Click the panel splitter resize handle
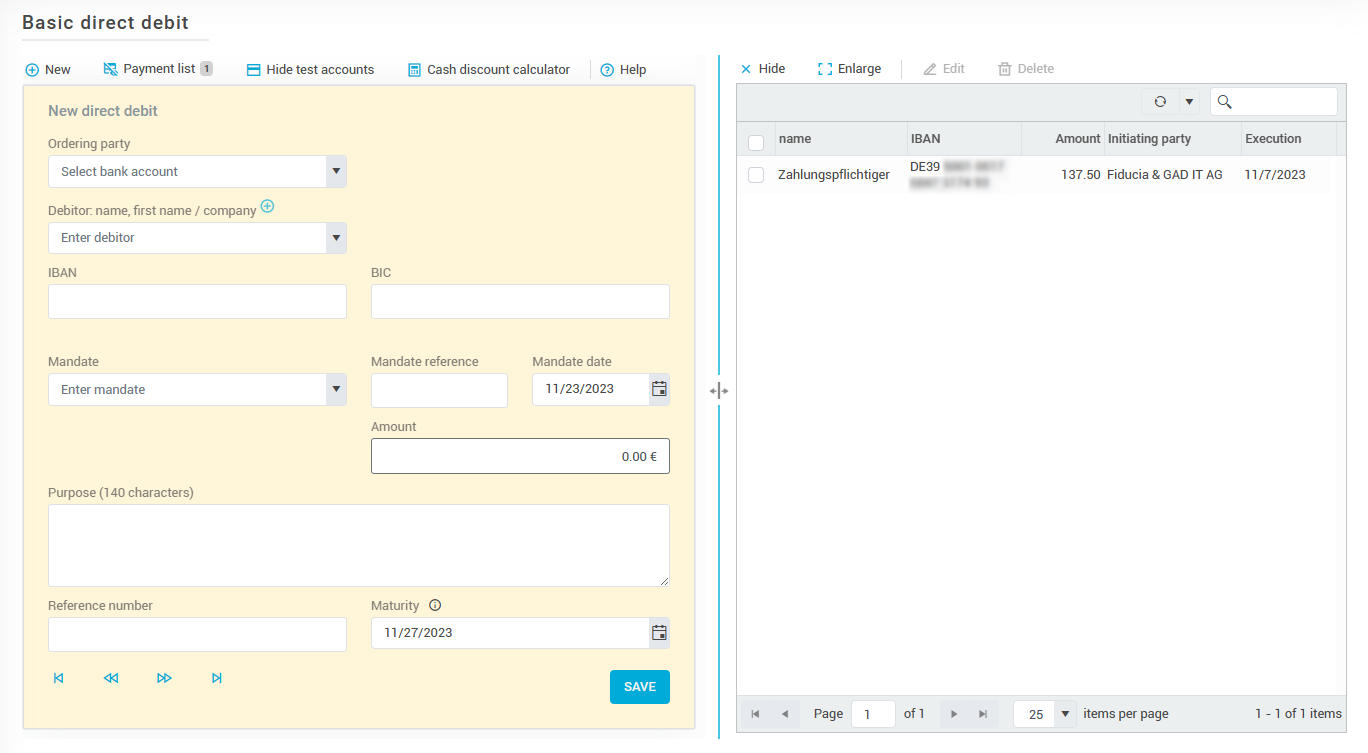This screenshot has width=1368, height=753. click(719, 391)
